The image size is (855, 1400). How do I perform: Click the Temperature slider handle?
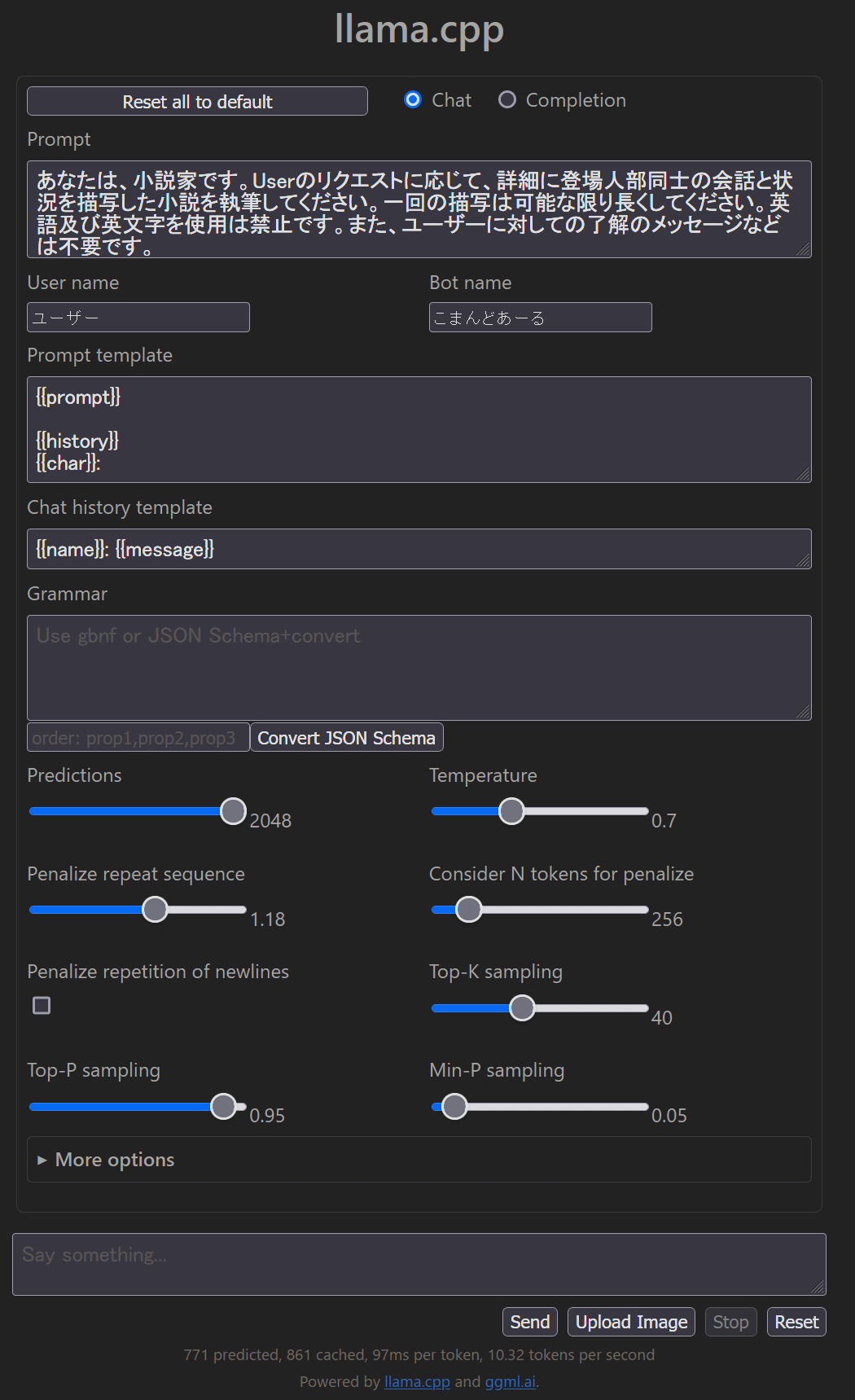511,811
